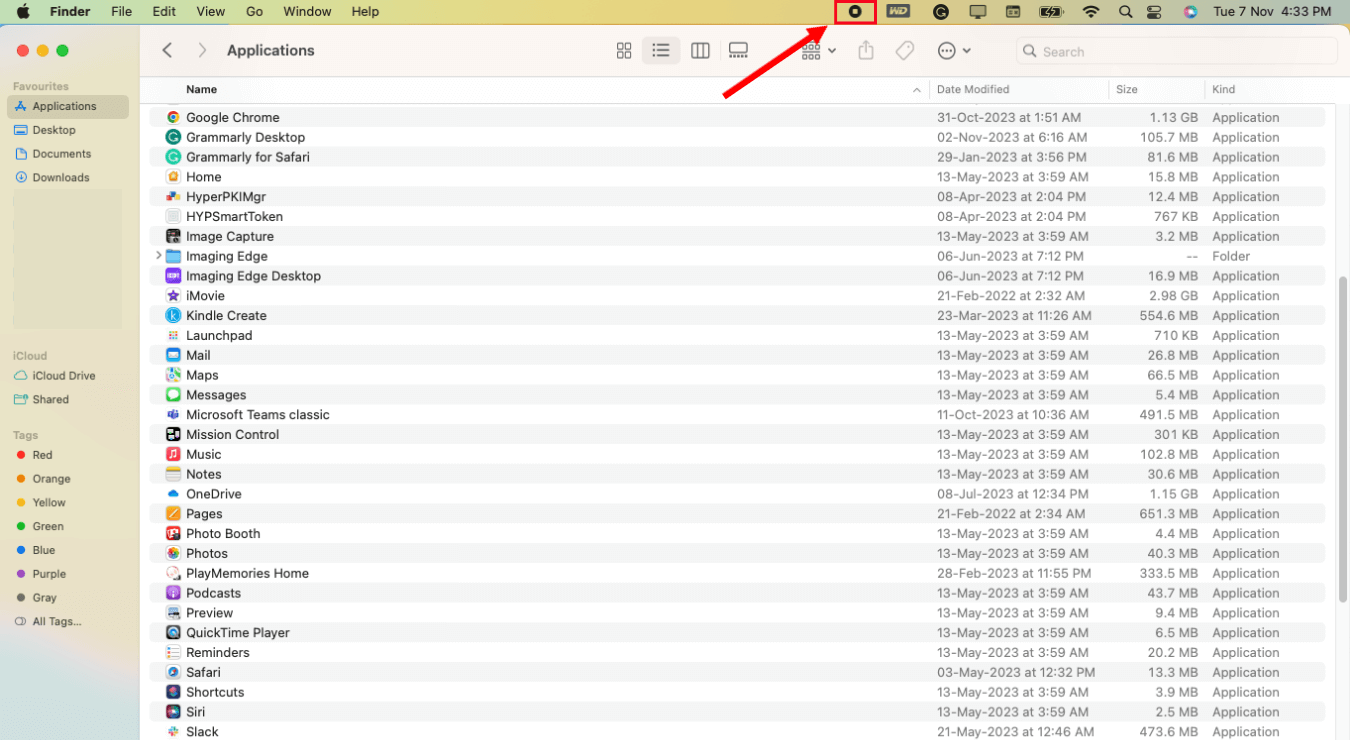Click the Photos app icon
The image size is (1350, 740).
173,553
